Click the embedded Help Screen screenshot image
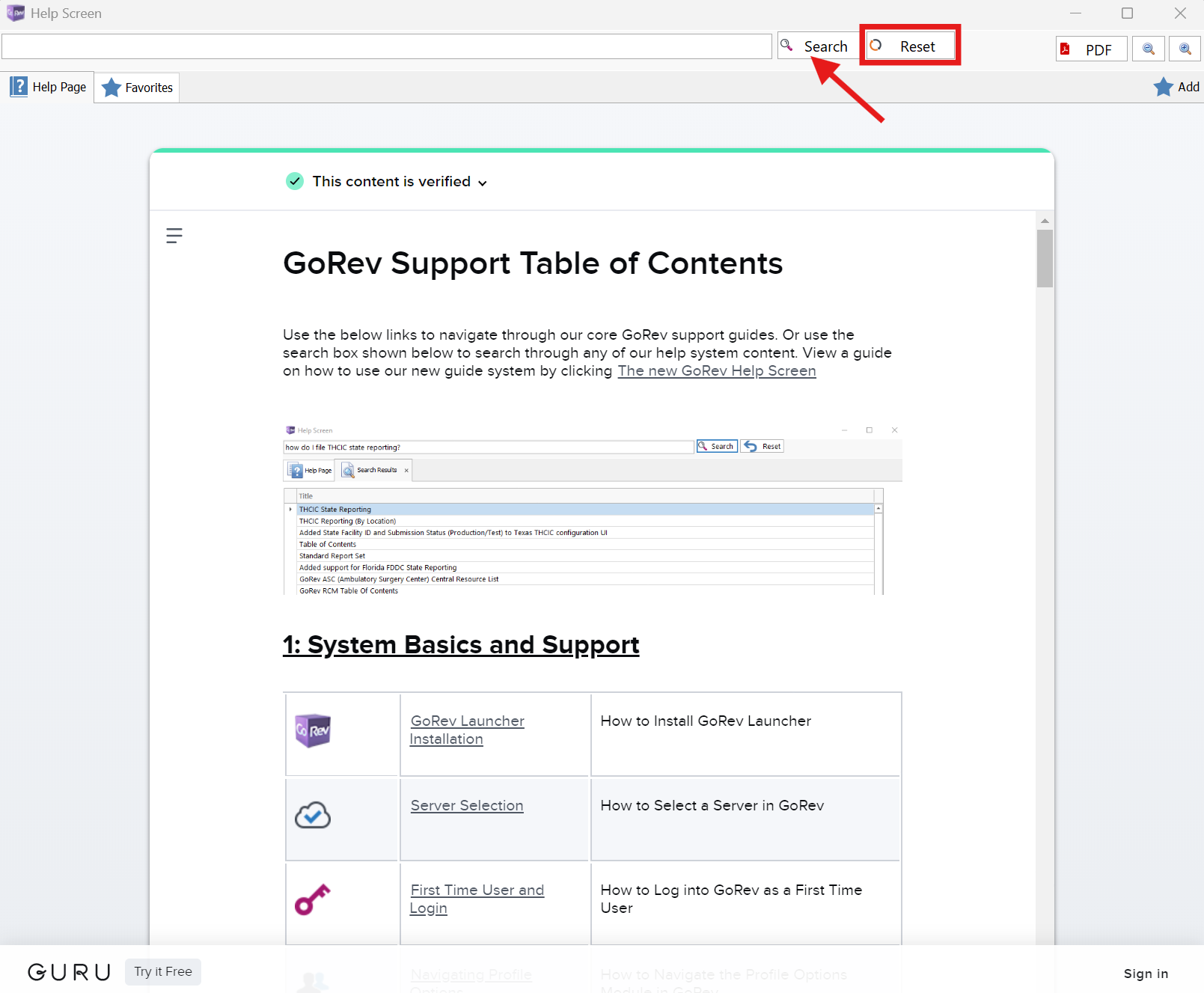This screenshot has width=1204, height=993. (x=593, y=509)
